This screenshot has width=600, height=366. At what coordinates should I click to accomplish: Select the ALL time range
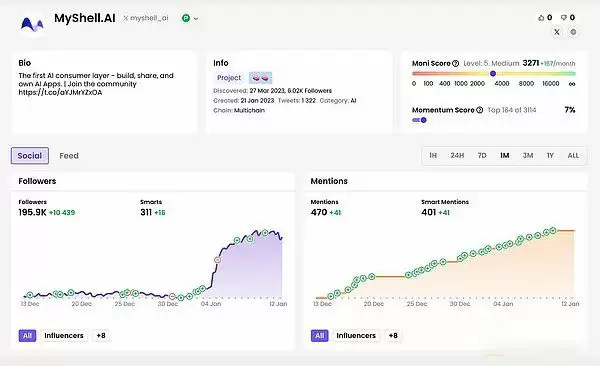[573, 155]
